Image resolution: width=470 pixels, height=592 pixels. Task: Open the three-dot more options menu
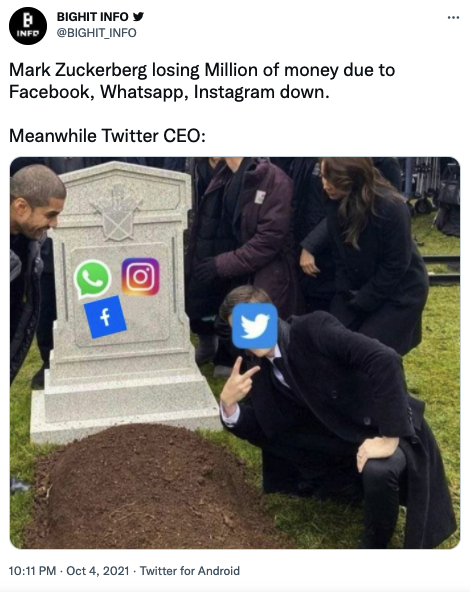click(453, 17)
